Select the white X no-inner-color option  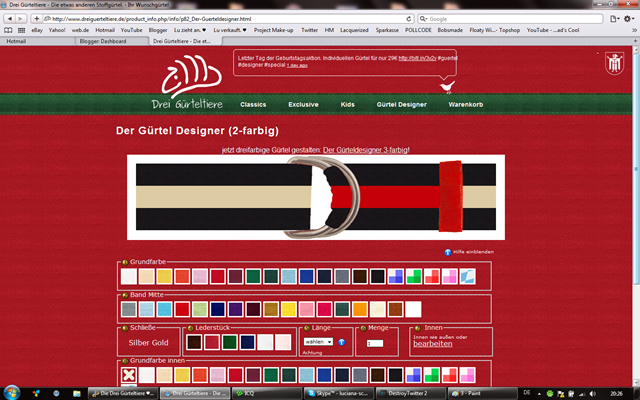pos(129,375)
